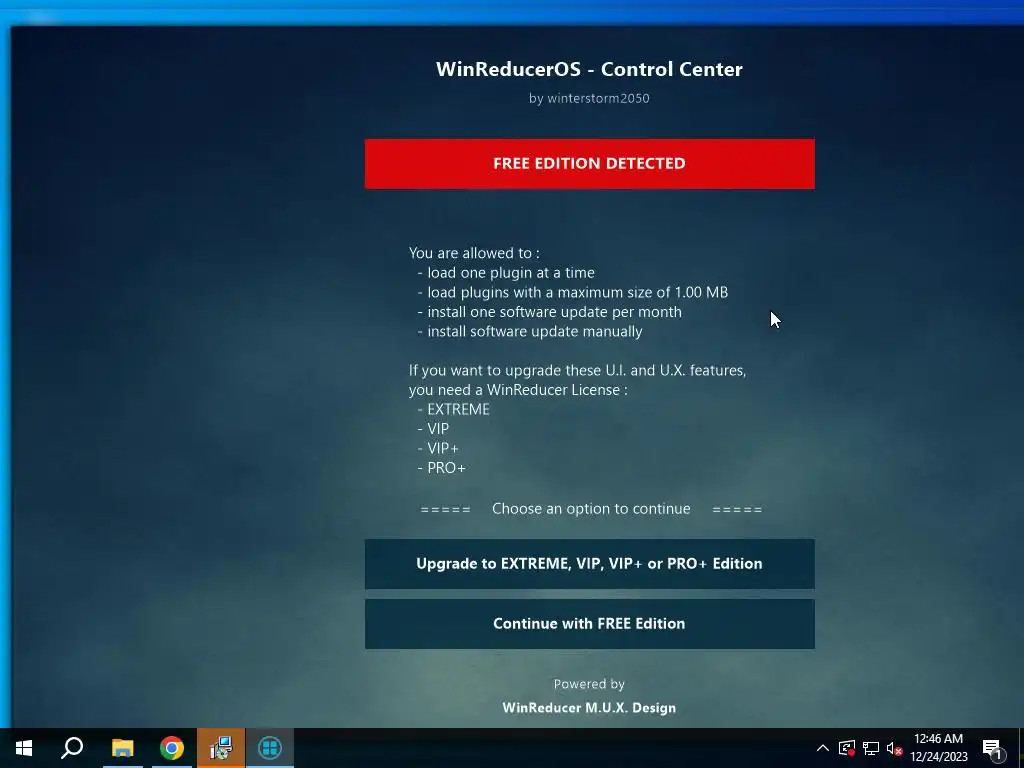Launch Google Chrome from taskbar

(172, 748)
